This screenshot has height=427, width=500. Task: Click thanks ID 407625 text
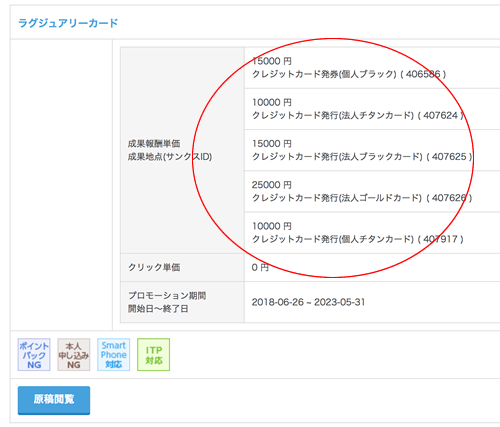coord(449,156)
